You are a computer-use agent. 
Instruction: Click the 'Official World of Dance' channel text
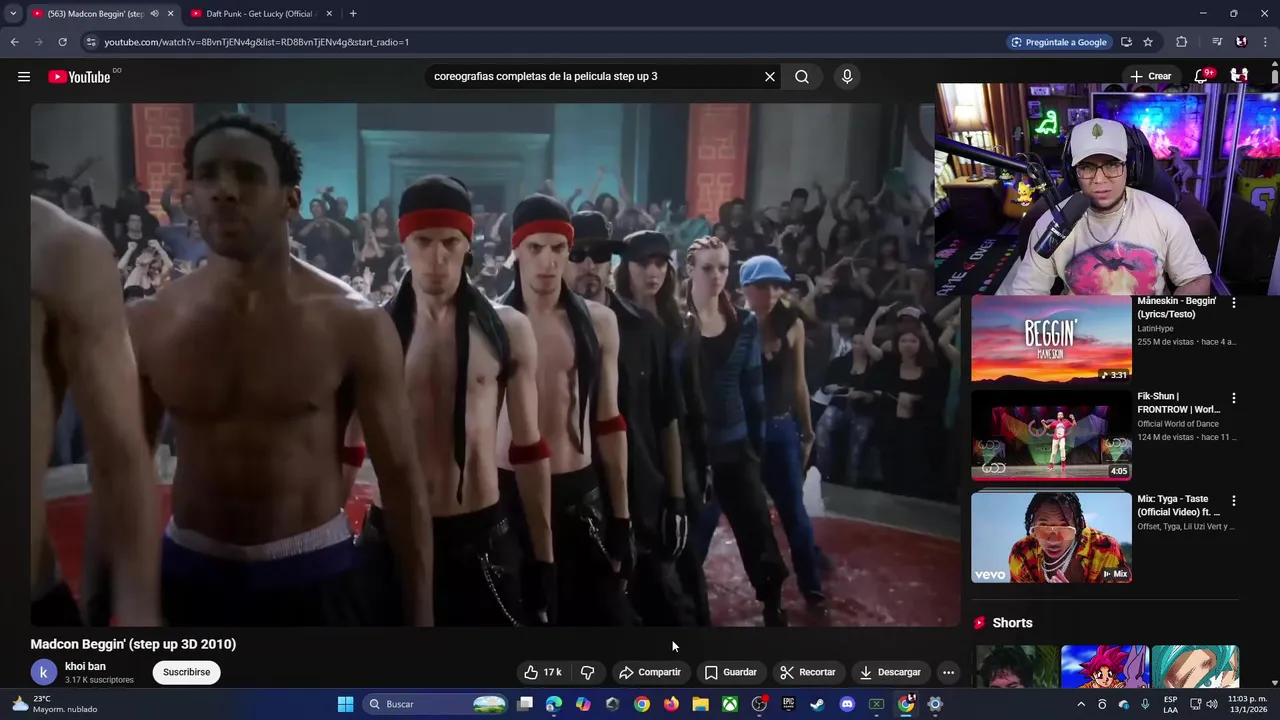coord(1178,424)
